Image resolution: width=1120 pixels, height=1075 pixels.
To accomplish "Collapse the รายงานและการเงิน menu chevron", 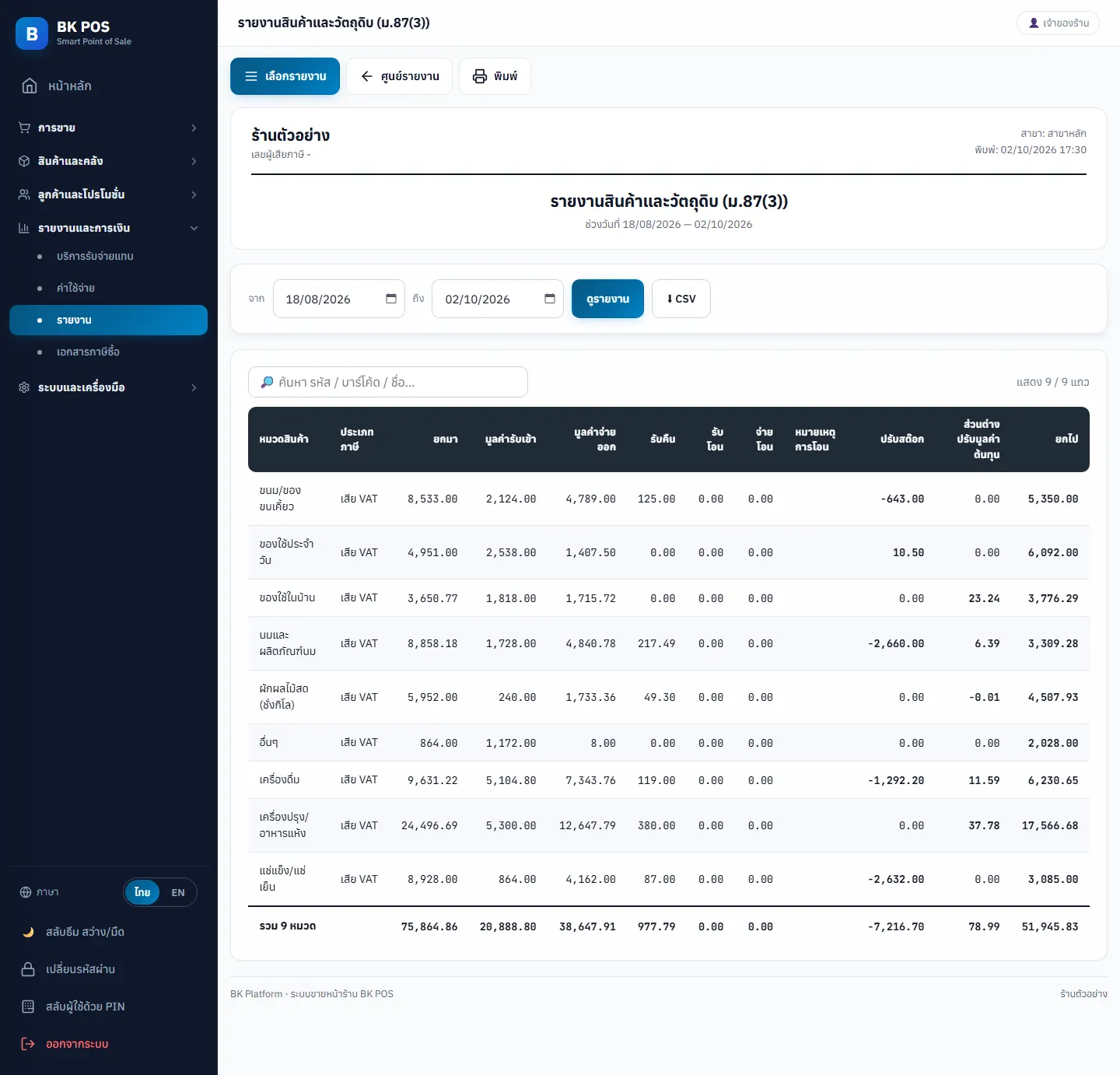I will [194, 228].
